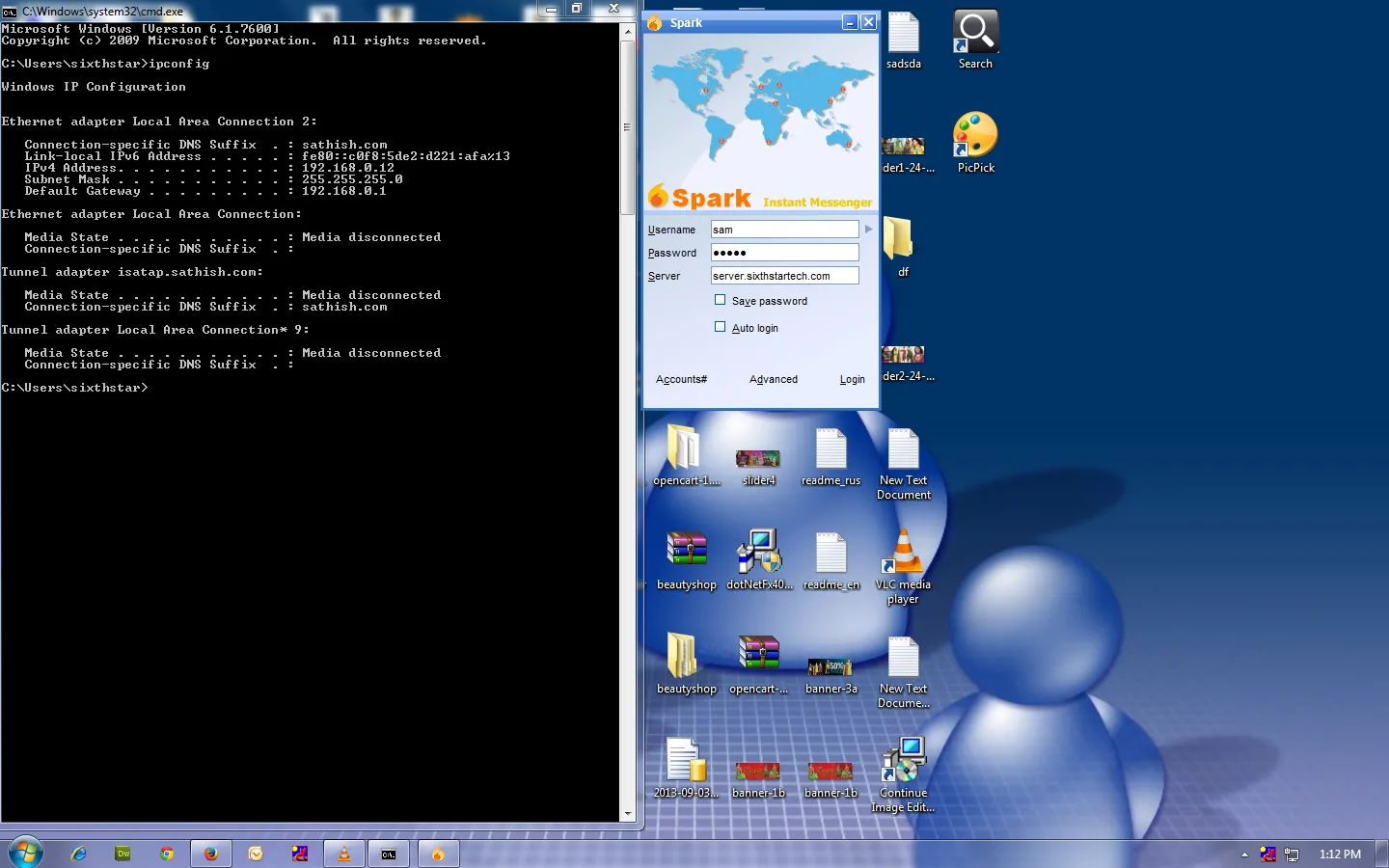
Task: Open the sadsda text file icon
Action: [904, 33]
